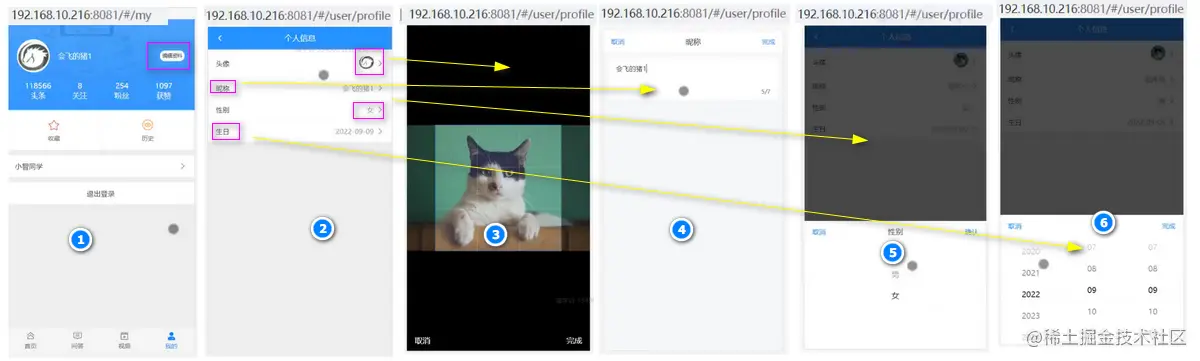Open the 性别 gender row in screen 2
The width and height of the screenshot is (1200, 361).
pyautogui.click(x=300, y=109)
